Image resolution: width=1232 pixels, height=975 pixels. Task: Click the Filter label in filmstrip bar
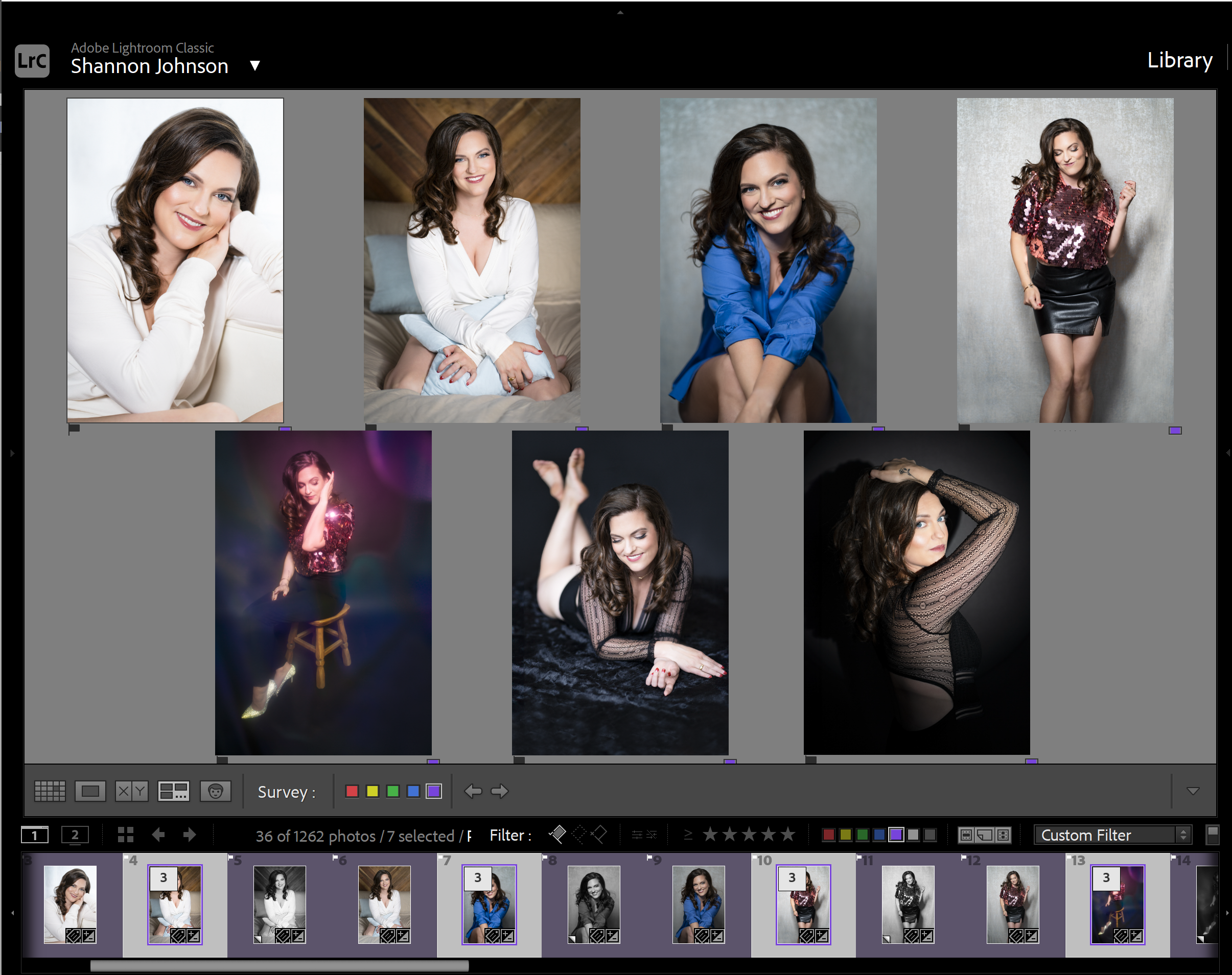pyautogui.click(x=510, y=835)
